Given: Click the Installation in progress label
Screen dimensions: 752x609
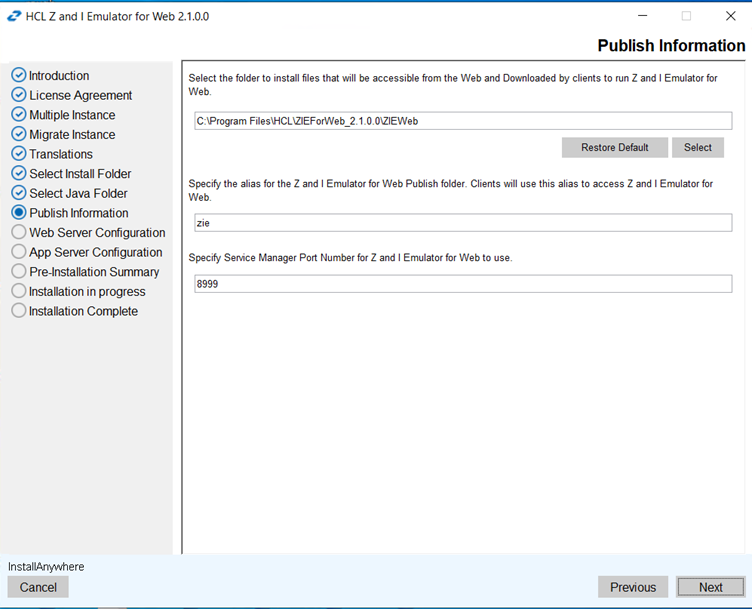Looking at the screenshot, I should (87, 292).
